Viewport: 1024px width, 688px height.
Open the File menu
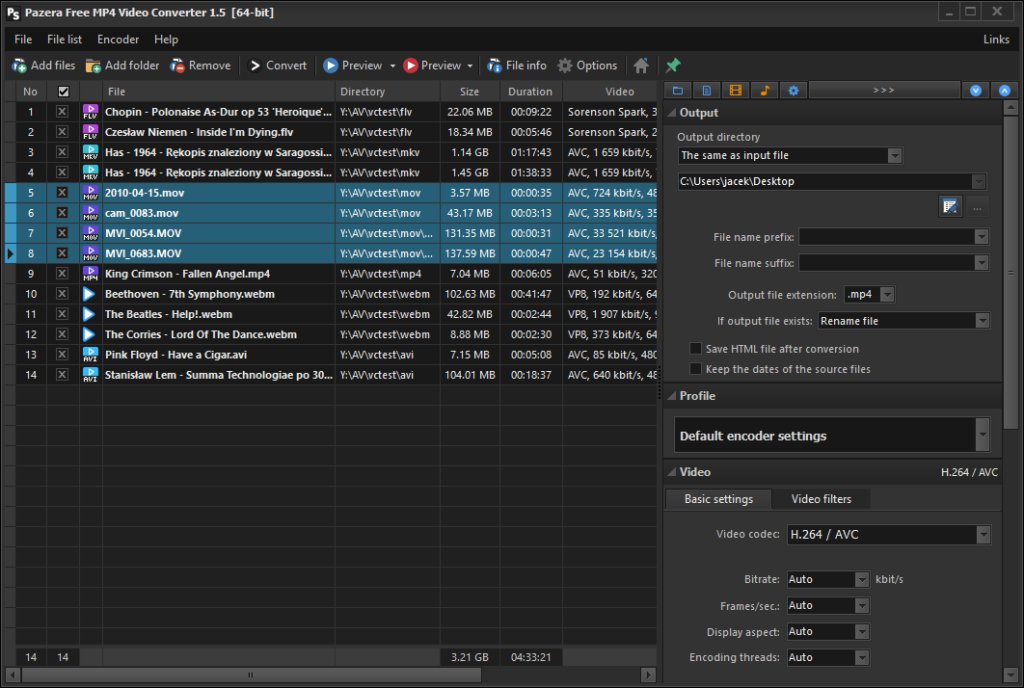[x=23, y=39]
